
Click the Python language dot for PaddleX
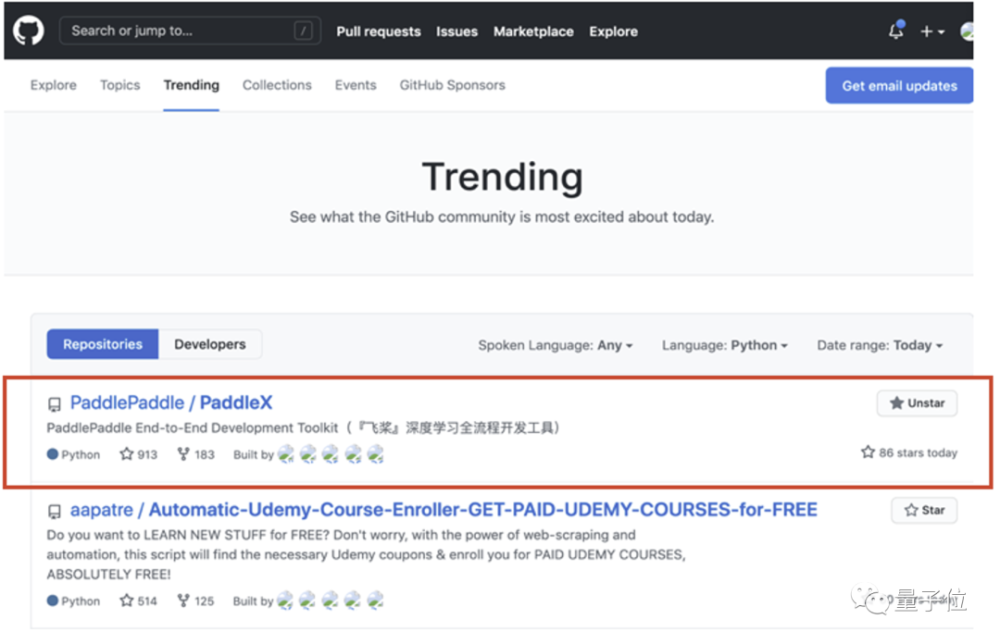pos(52,453)
